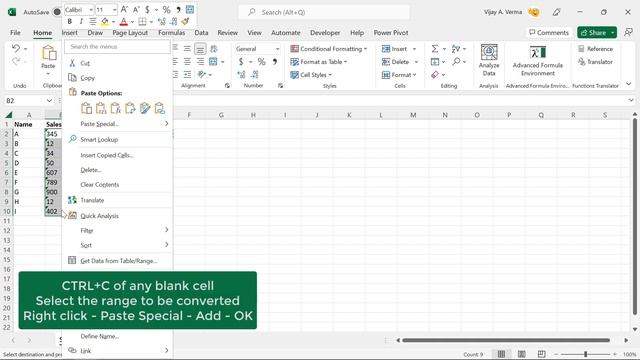Click the Borders icon in mini toolbar
Screen dimensions: 640x360
(x=142, y=21)
